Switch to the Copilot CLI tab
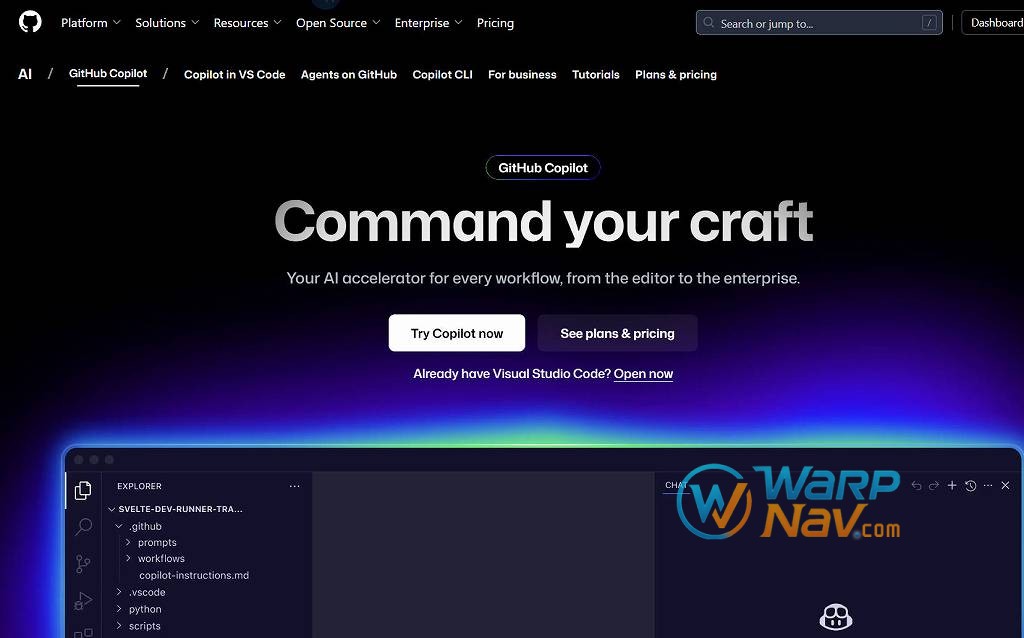The image size is (1024, 638). pos(442,75)
